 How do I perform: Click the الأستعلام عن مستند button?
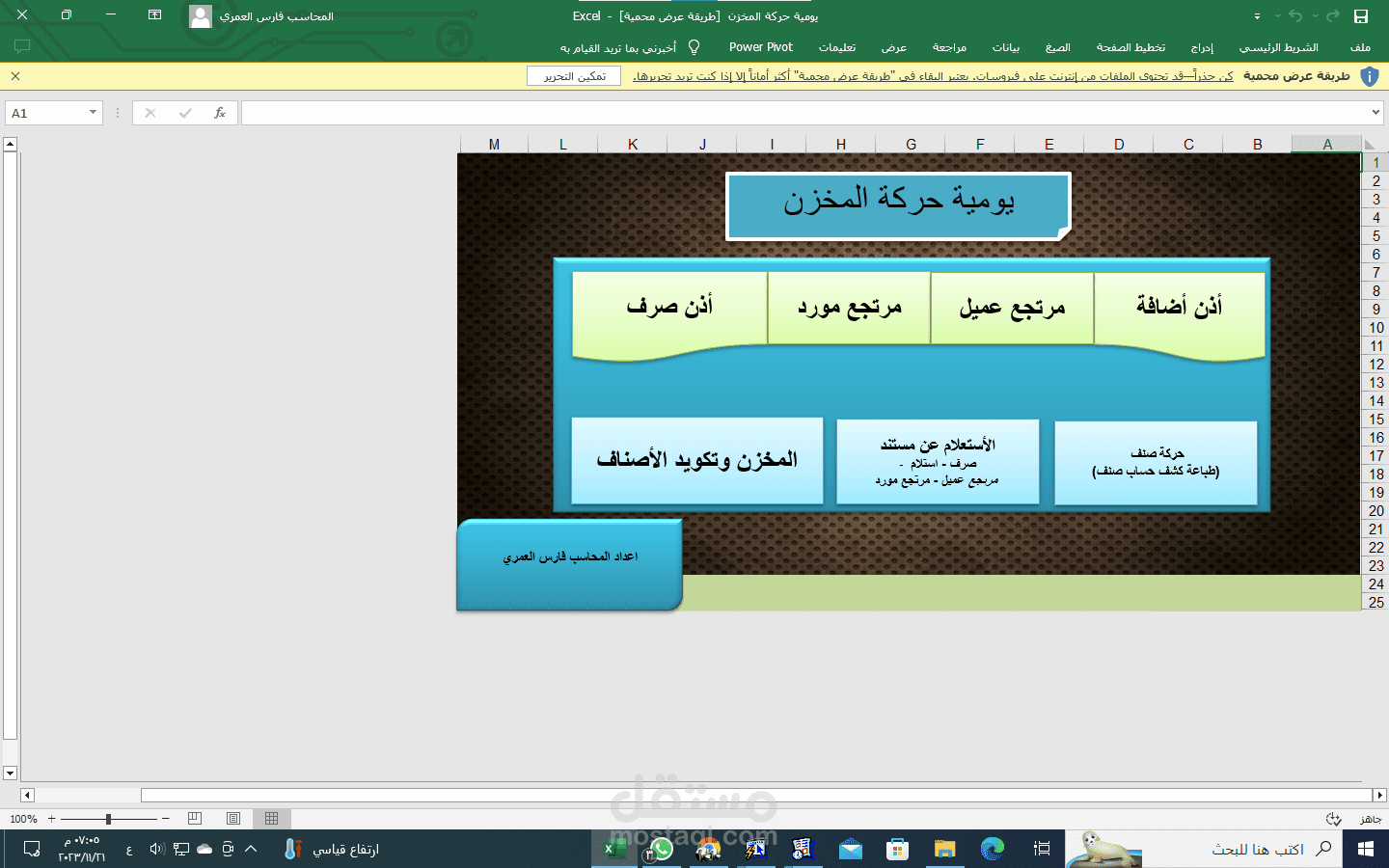[x=938, y=461]
